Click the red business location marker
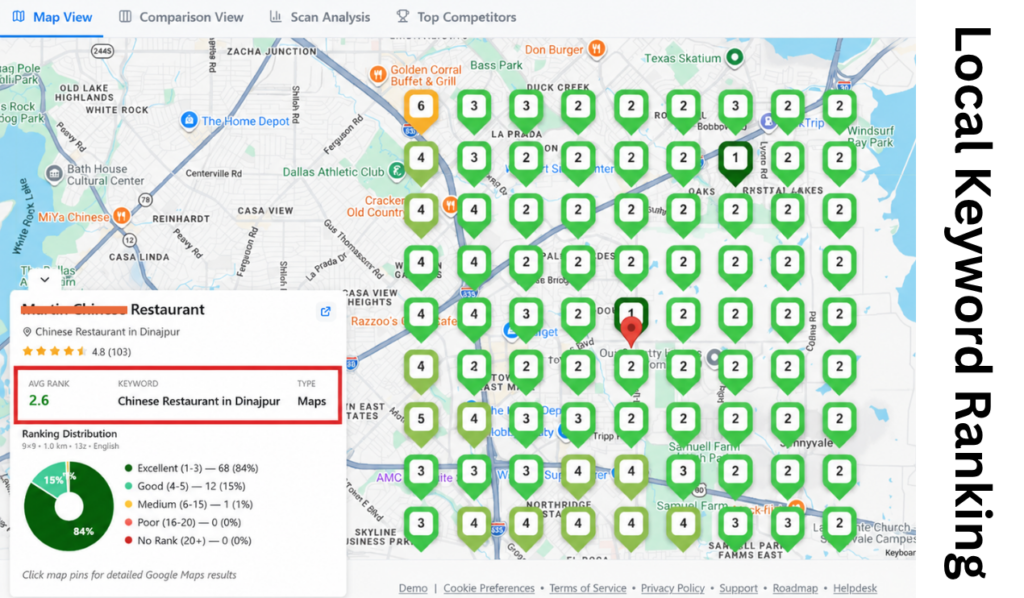Image resolution: width=1024 pixels, height=598 pixels. (x=631, y=330)
